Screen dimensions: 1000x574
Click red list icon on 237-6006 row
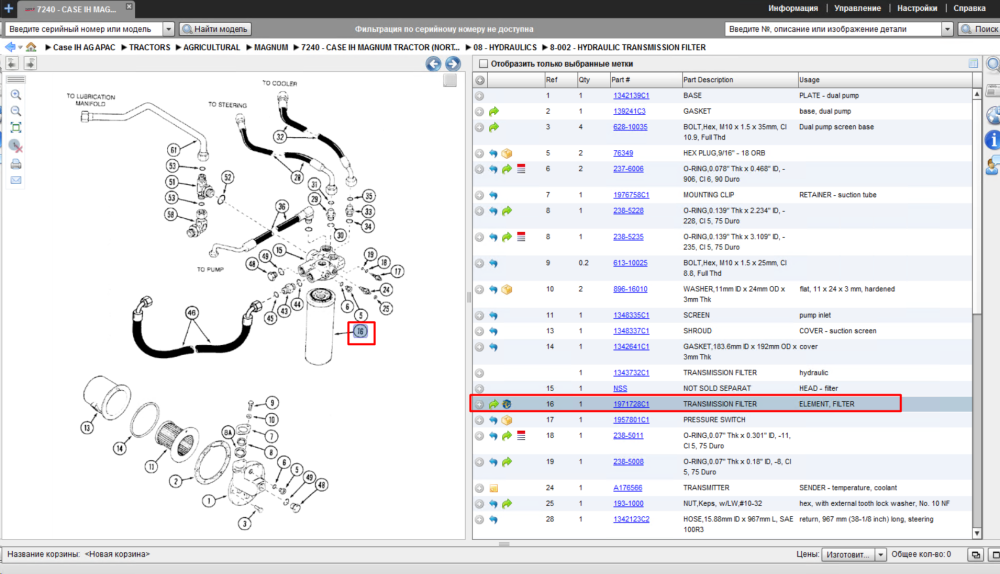(521, 169)
